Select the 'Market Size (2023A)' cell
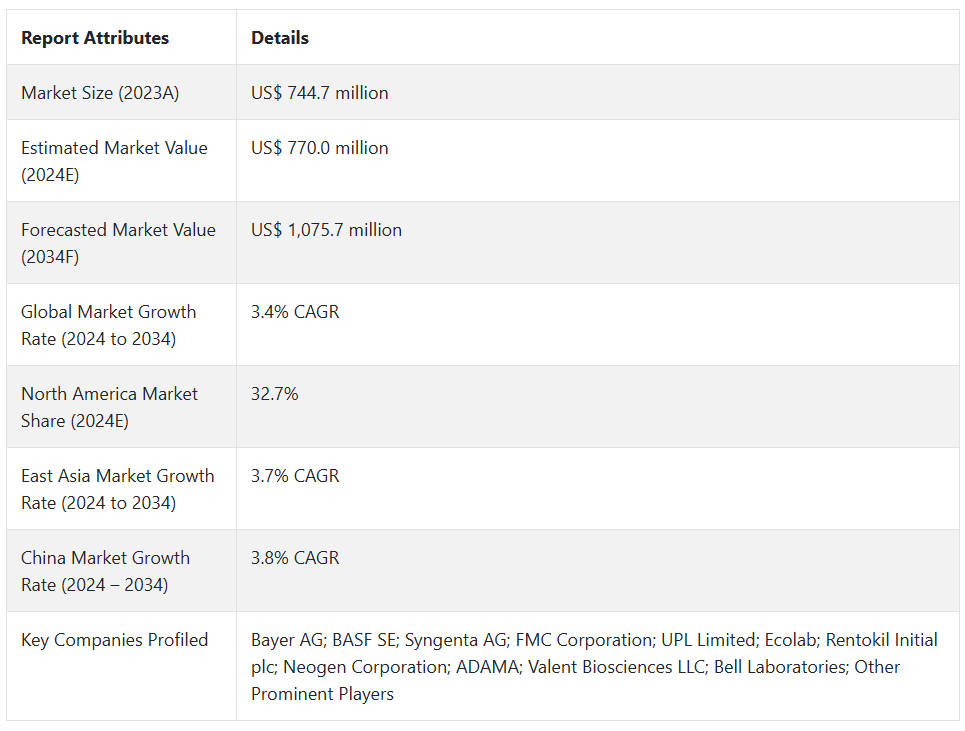Screen dimensions: 965x731 (x=100, y=93)
